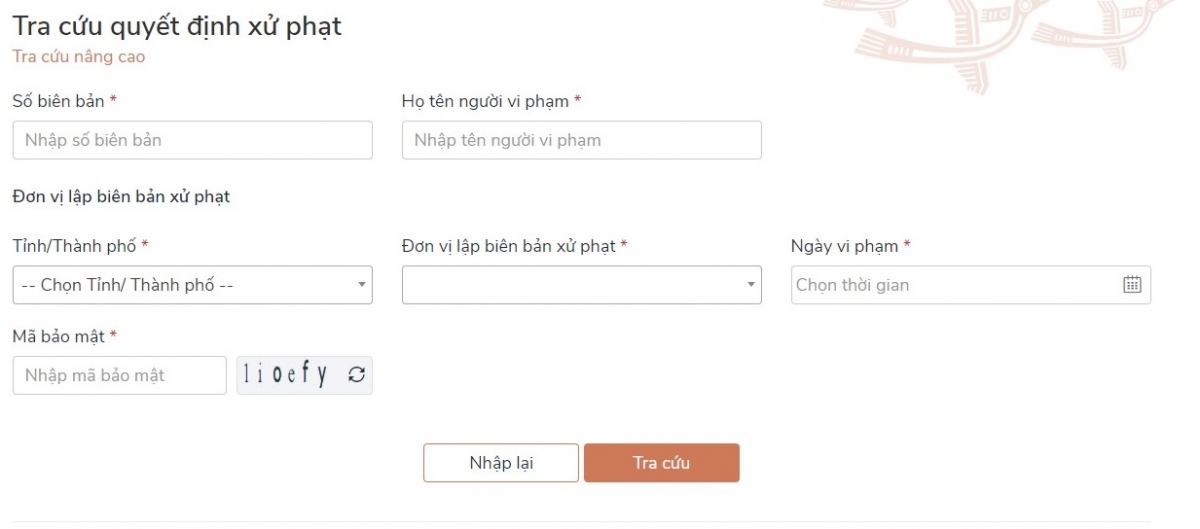Click the 'Mã bảo mật' field label
The width and height of the screenshot is (1200, 529).
point(58,337)
